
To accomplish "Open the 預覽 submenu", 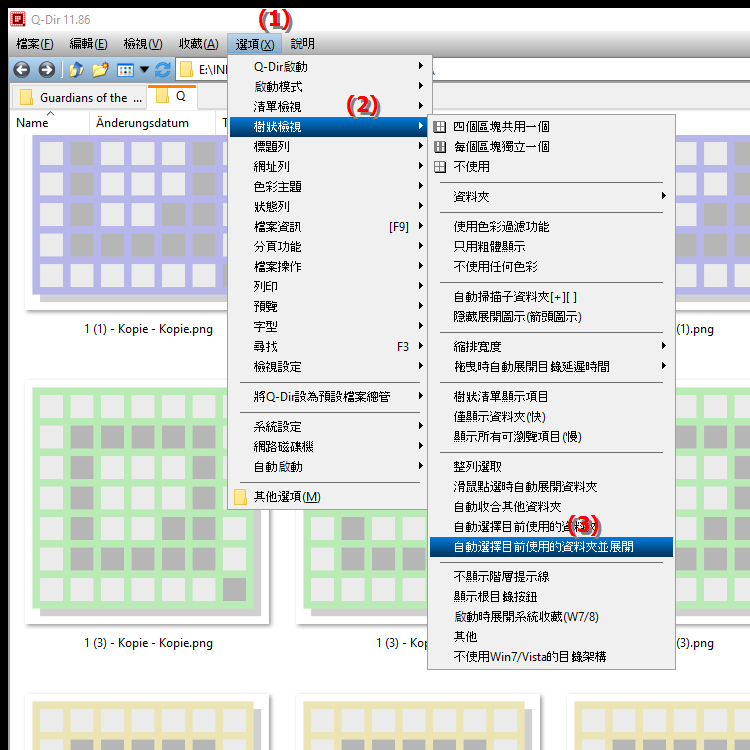I will pos(330,307).
